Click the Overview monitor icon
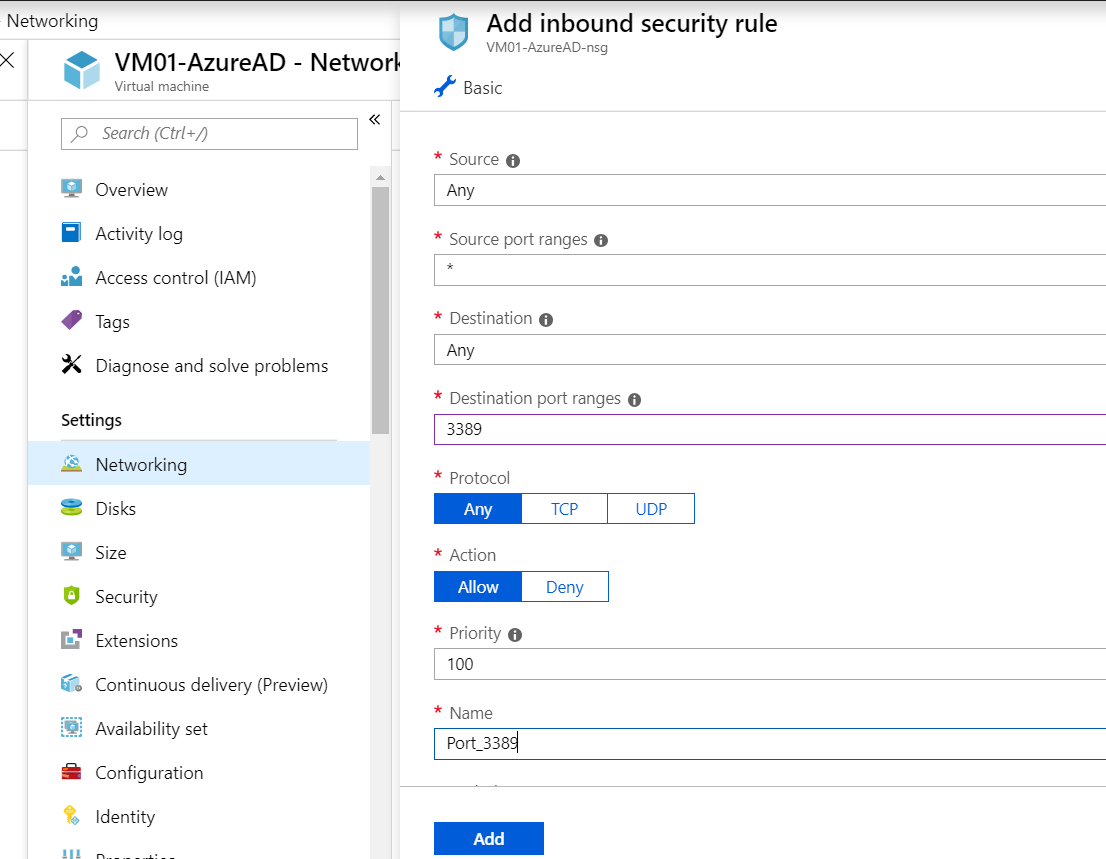This screenshot has width=1106, height=859. pyautogui.click(x=71, y=189)
